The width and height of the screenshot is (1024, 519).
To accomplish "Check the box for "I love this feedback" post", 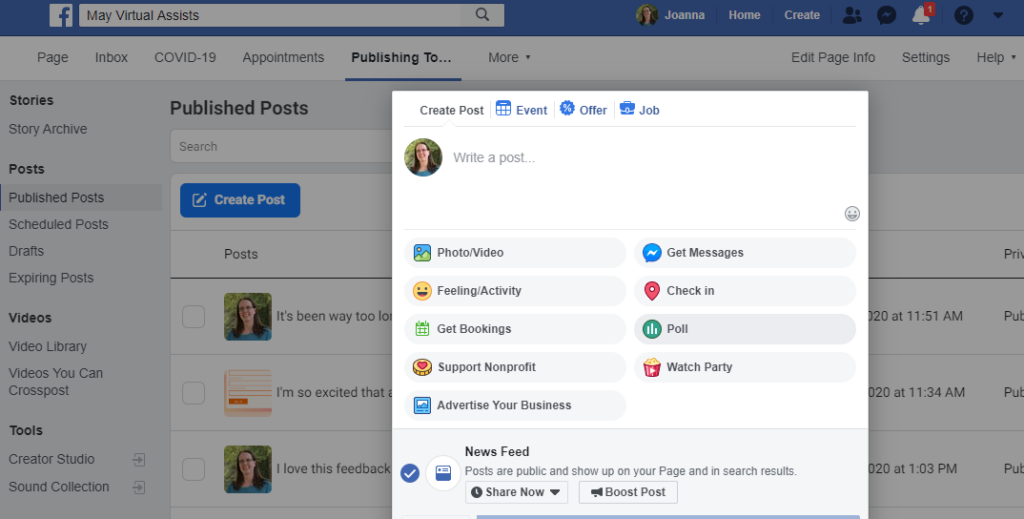I will [193, 469].
